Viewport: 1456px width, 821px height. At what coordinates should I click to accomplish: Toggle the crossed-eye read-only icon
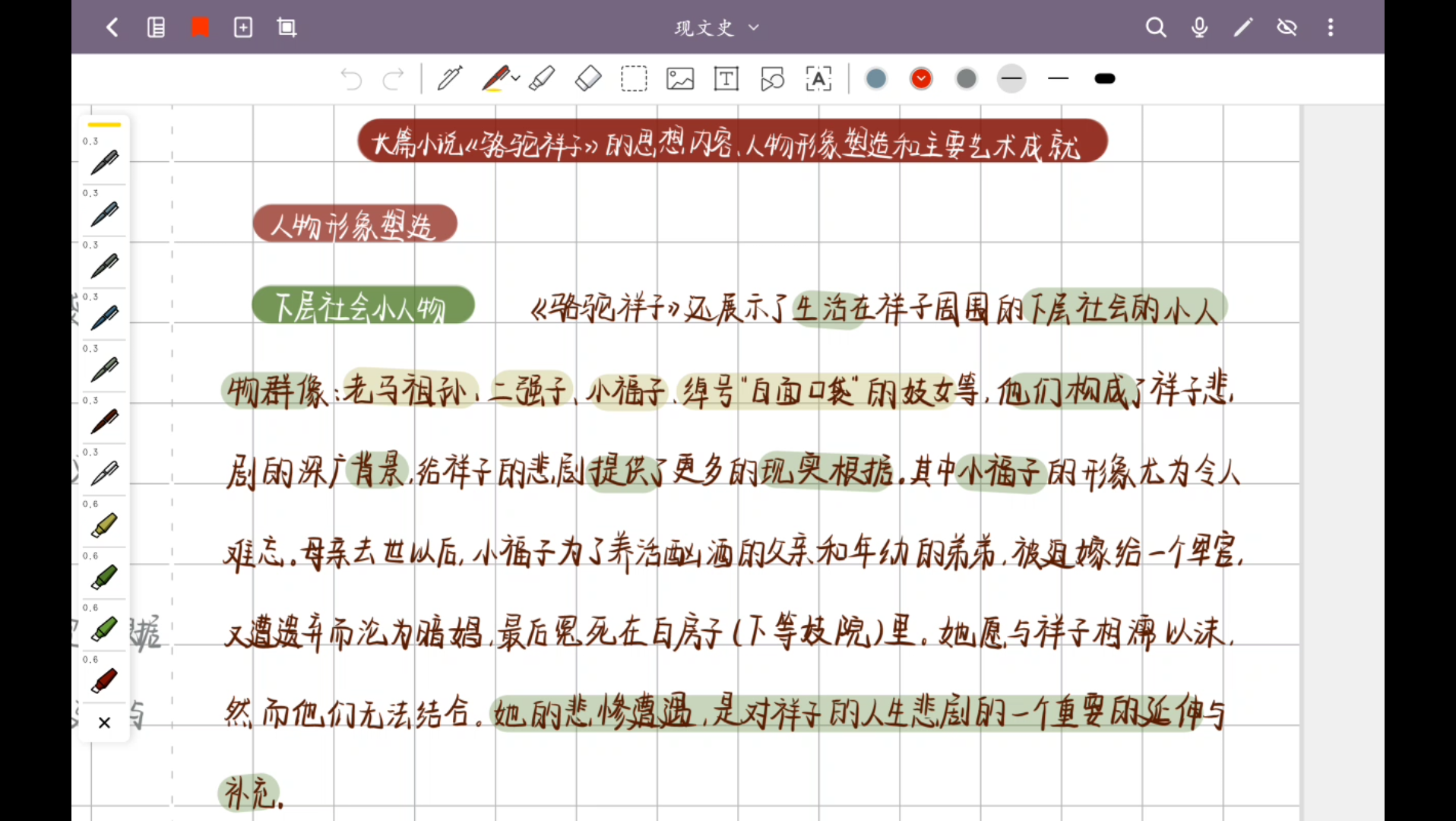click(1287, 28)
